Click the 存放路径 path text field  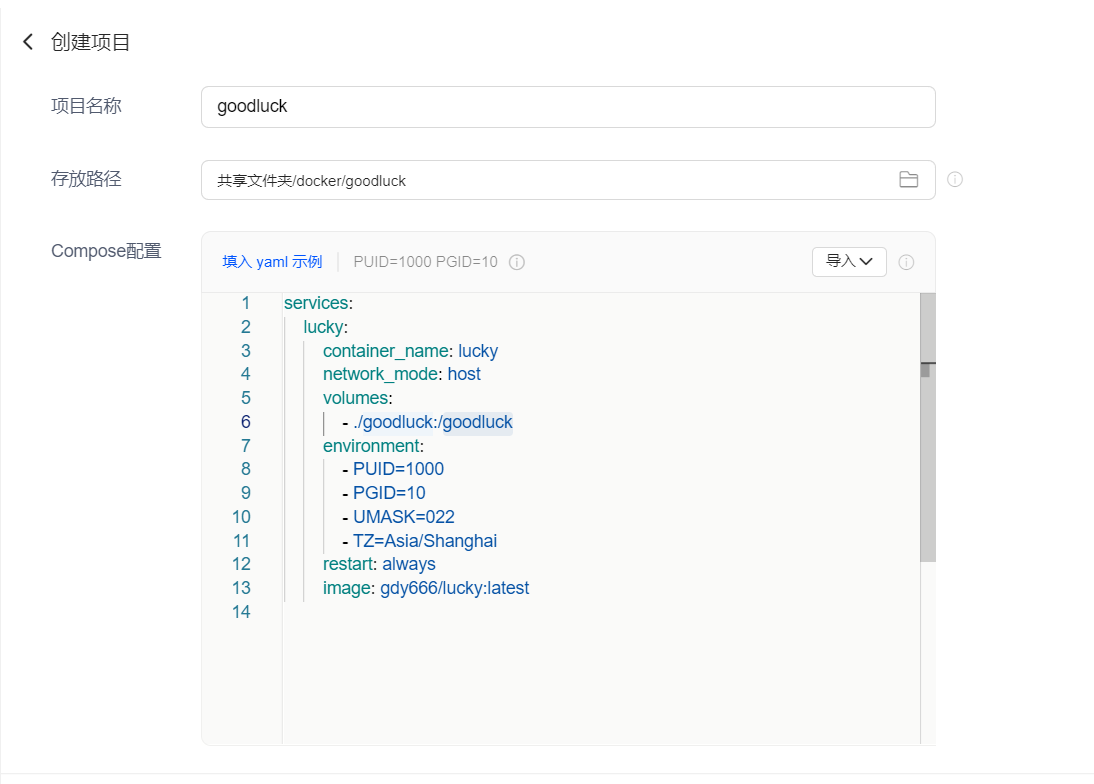550,181
